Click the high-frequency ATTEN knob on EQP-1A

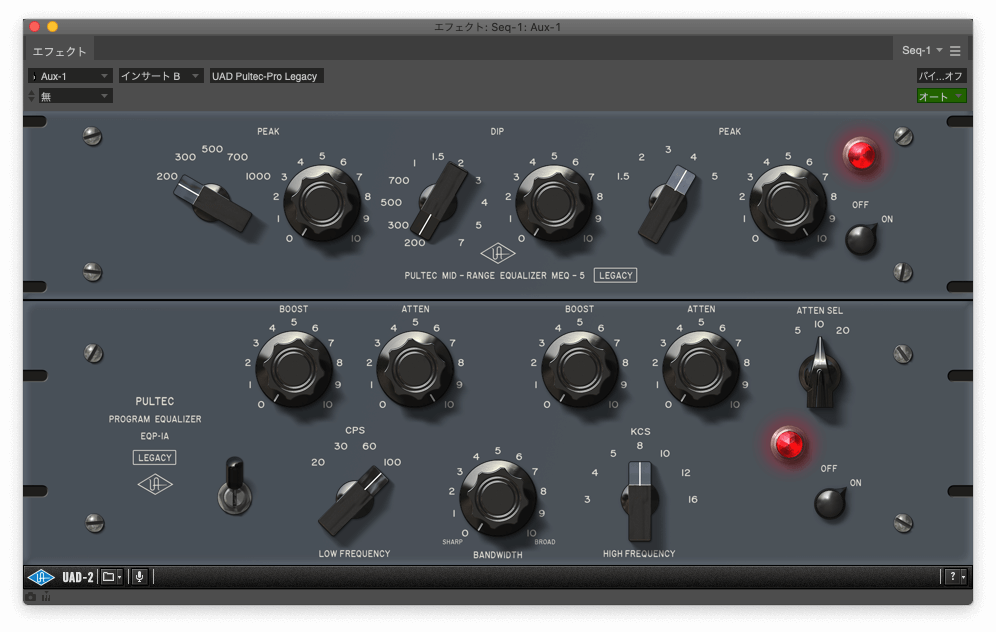point(701,368)
